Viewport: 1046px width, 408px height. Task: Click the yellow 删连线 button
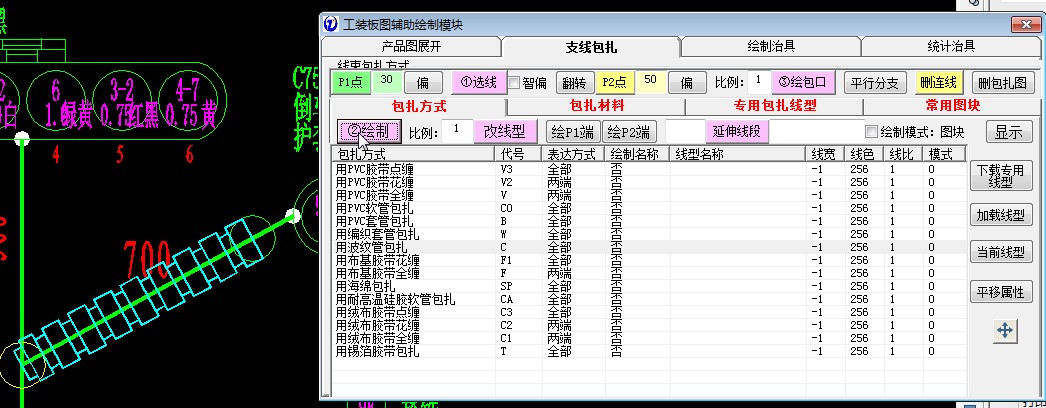(938, 82)
